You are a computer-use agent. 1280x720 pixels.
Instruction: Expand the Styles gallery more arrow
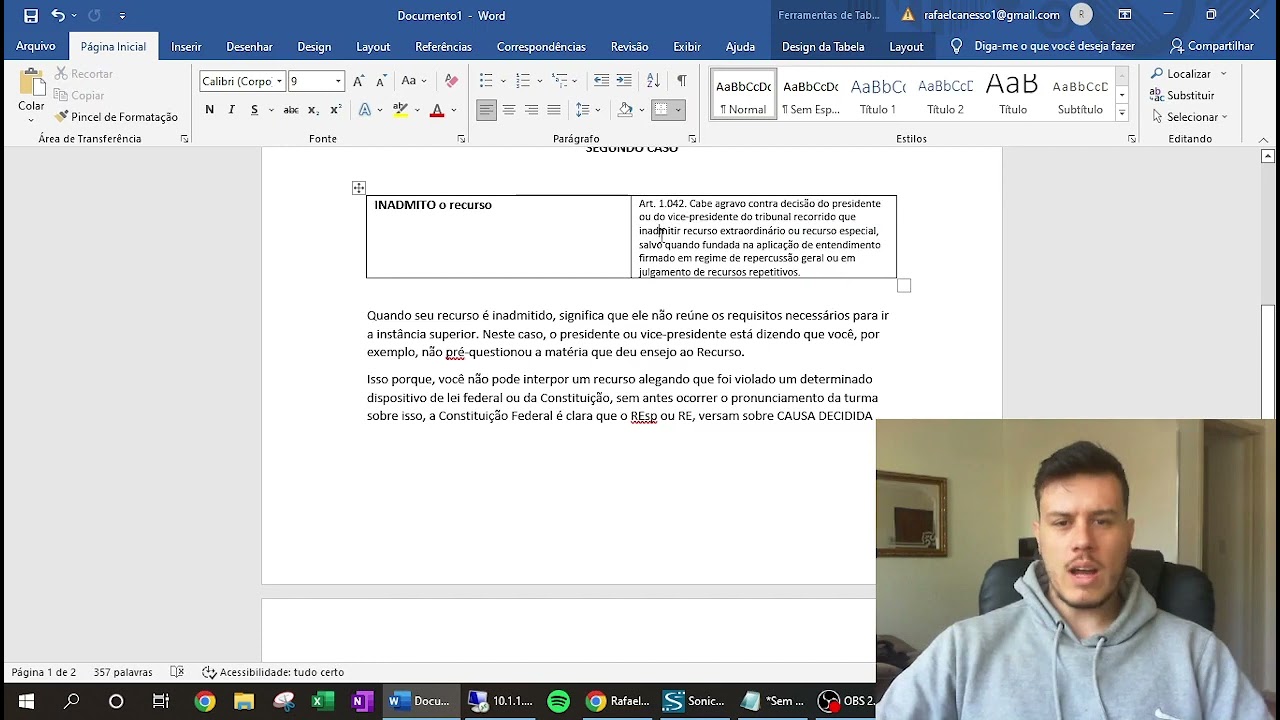point(1122,113)
